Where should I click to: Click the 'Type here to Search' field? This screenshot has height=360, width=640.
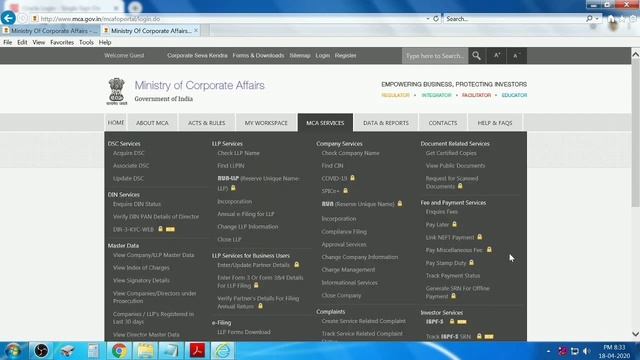click(435, 56)
